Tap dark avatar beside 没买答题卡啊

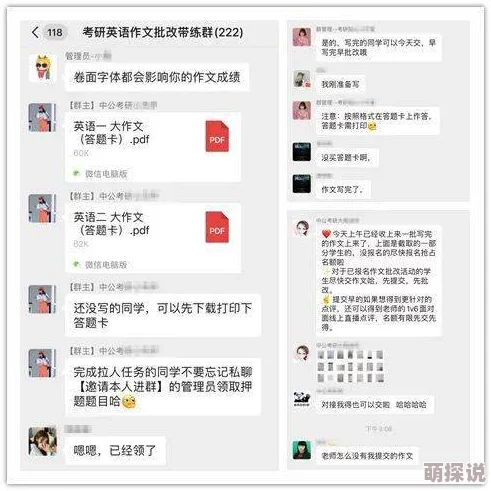point(302,152)
